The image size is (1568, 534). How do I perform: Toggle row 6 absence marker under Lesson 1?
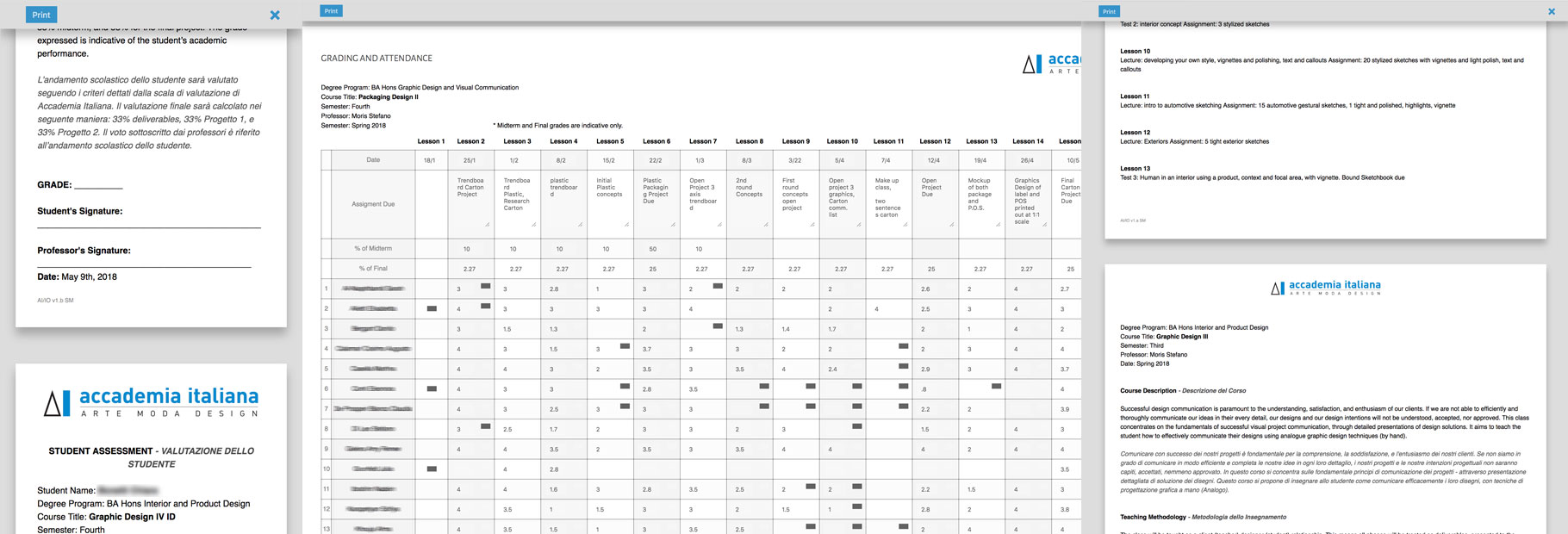(x=432, y=388)
